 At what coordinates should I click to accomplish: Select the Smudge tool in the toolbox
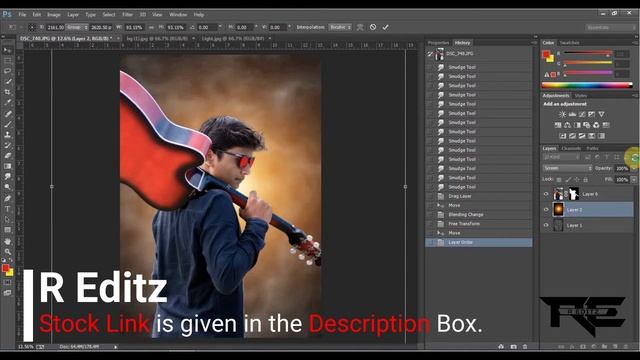pyautogui.click(x=7, y=177)
